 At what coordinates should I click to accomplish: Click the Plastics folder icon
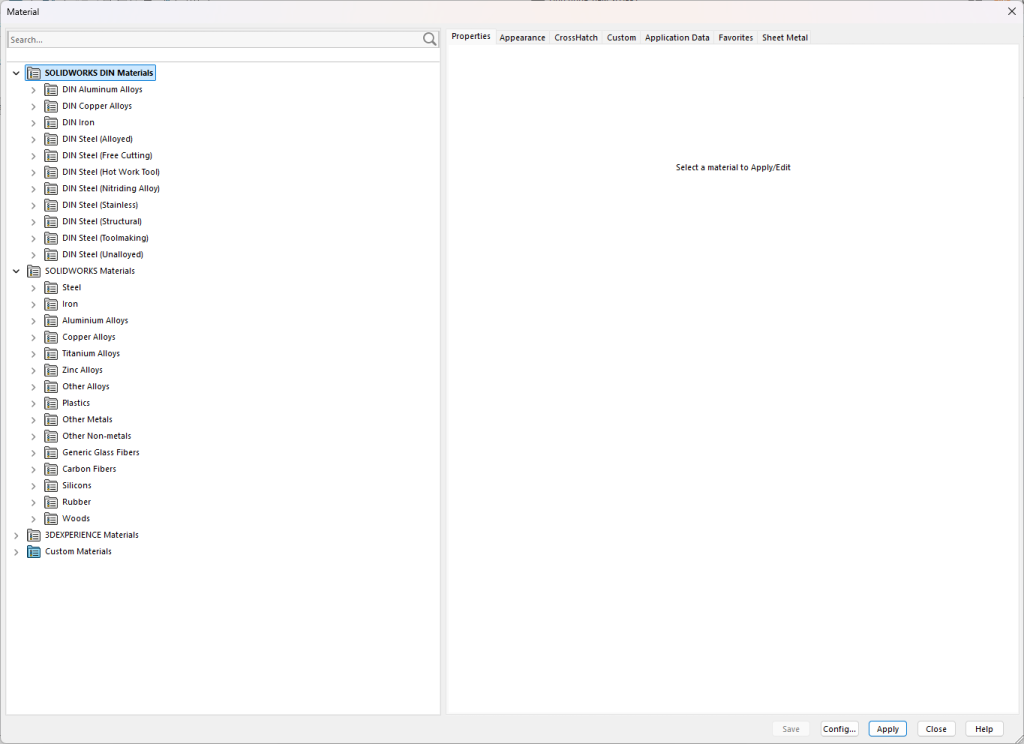51,403
